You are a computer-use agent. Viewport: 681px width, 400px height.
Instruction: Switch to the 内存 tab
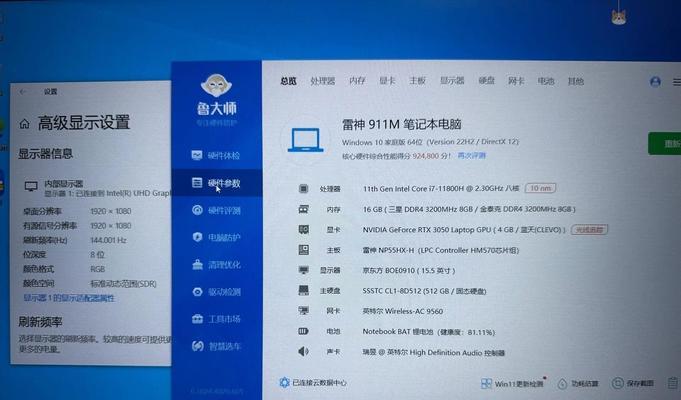click(x=357, y=81)
